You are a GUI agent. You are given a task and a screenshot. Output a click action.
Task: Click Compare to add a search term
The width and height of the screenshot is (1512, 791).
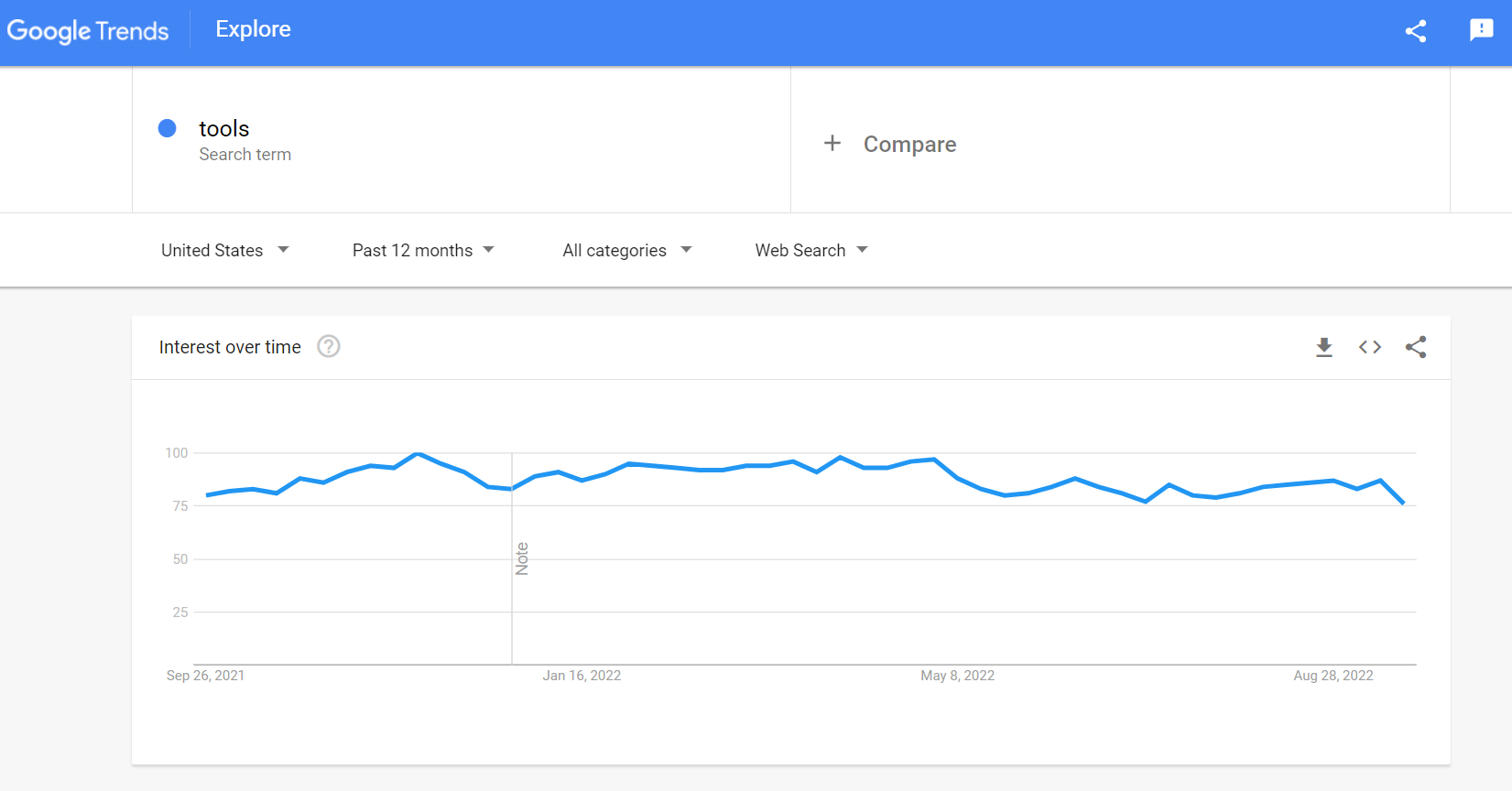(910, 144)
